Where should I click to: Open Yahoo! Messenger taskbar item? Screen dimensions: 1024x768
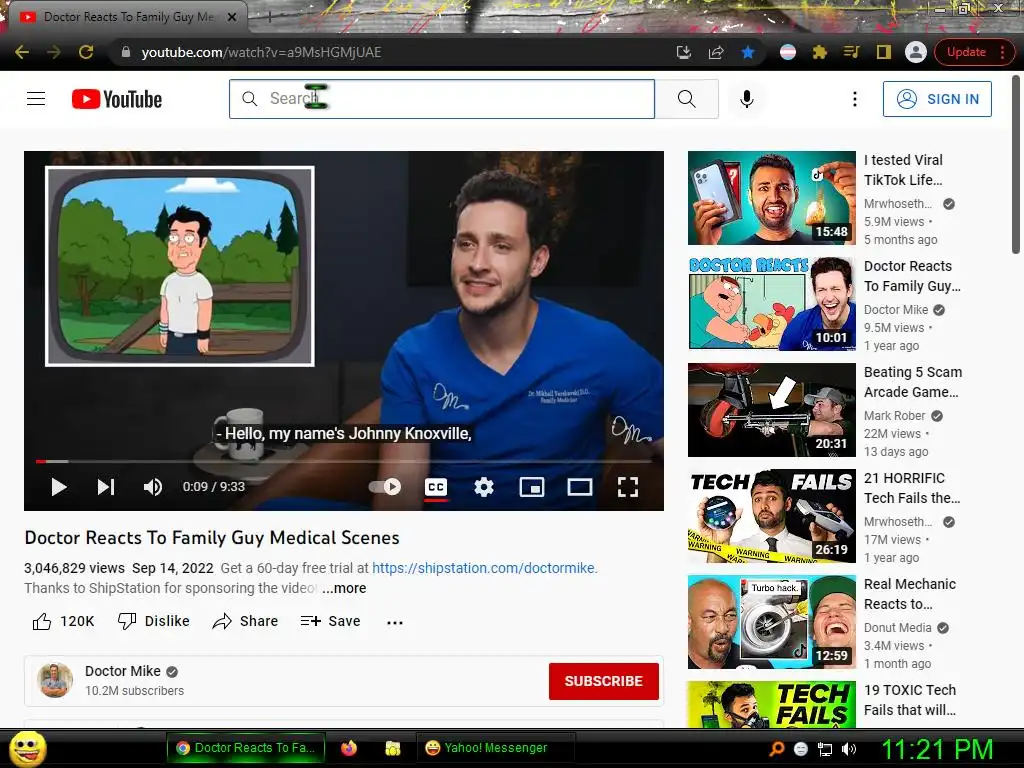click(494, 748)
